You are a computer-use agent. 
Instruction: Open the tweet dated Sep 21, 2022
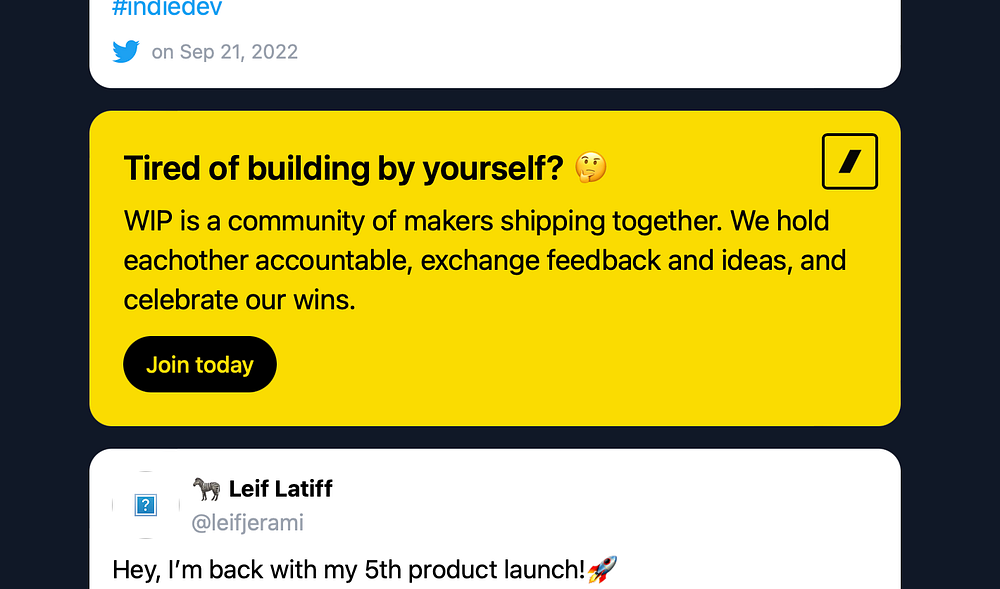(225, 52)
